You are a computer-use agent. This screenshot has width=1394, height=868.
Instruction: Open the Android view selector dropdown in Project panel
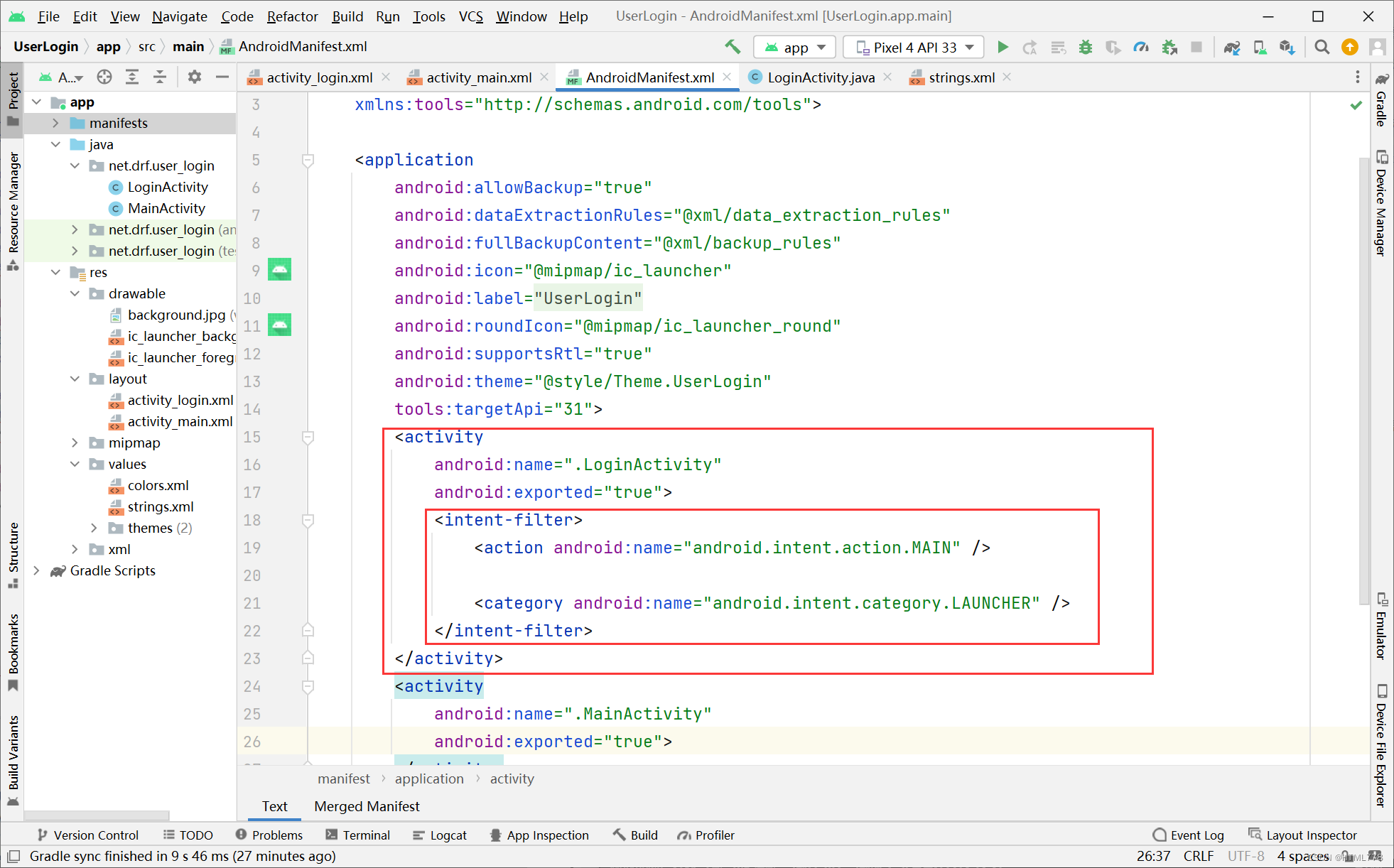click(62, 77)
